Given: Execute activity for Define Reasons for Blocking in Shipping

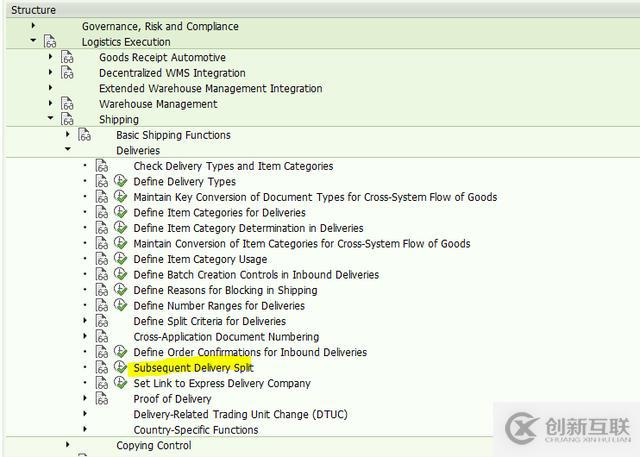Looking at the screenshot, I should [x=120, y=289].
